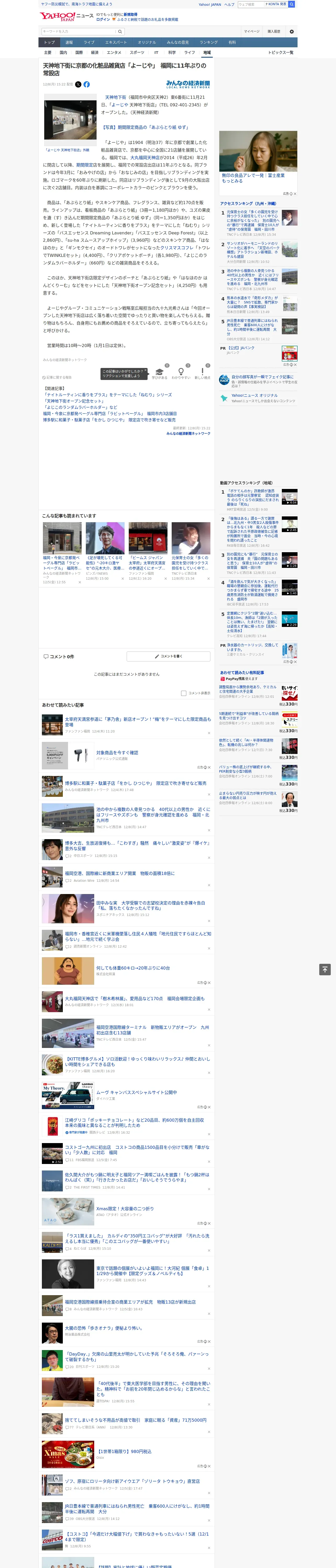Click the web search magnifier button in top bar
Image resolution: width=336 pixels, height=1568 pixels.
[292, 4]
